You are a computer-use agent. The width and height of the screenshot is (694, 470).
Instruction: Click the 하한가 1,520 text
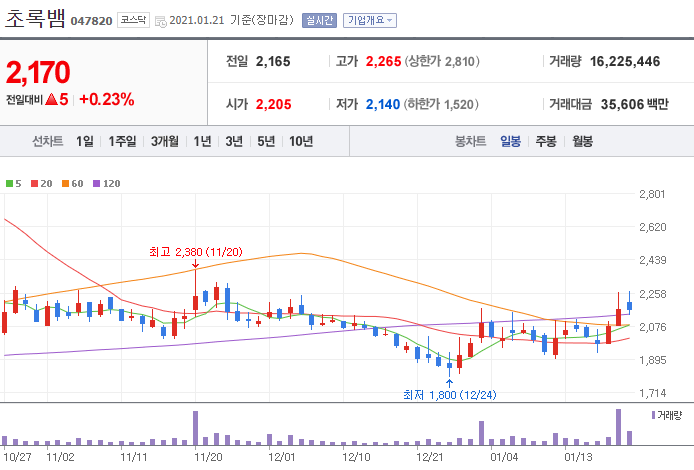coord(441,104)
